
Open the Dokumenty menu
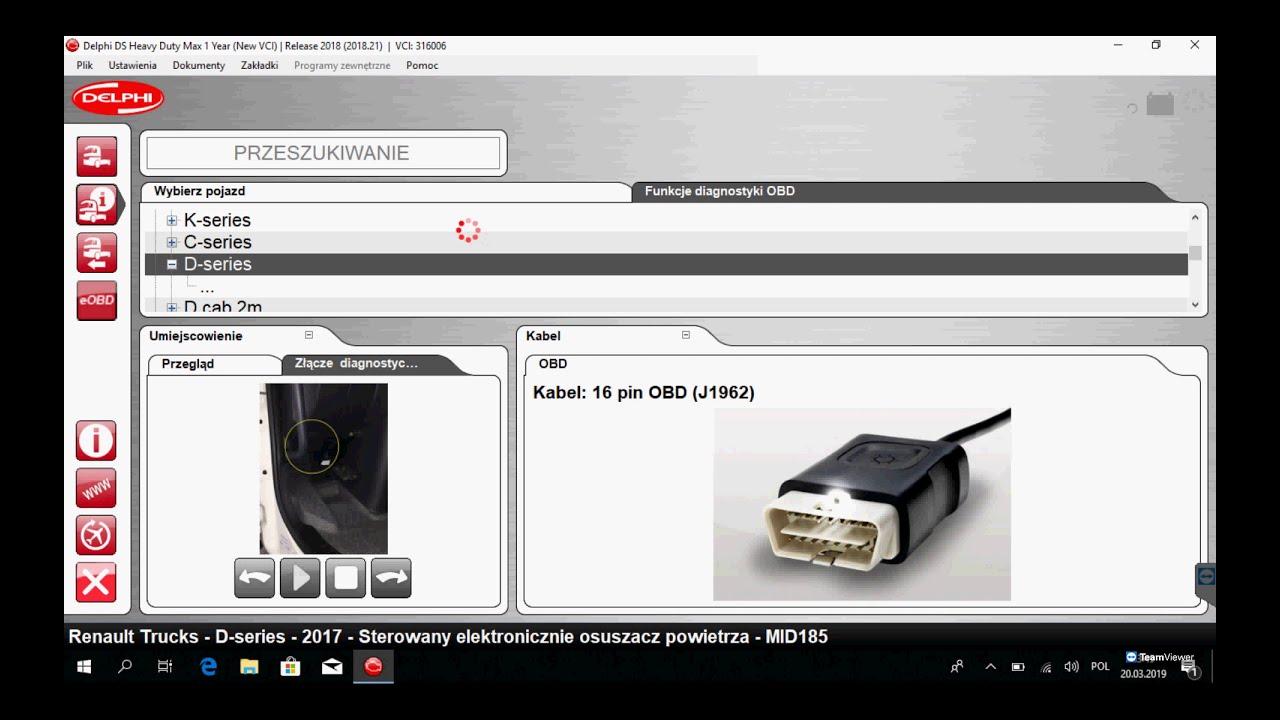199,65
